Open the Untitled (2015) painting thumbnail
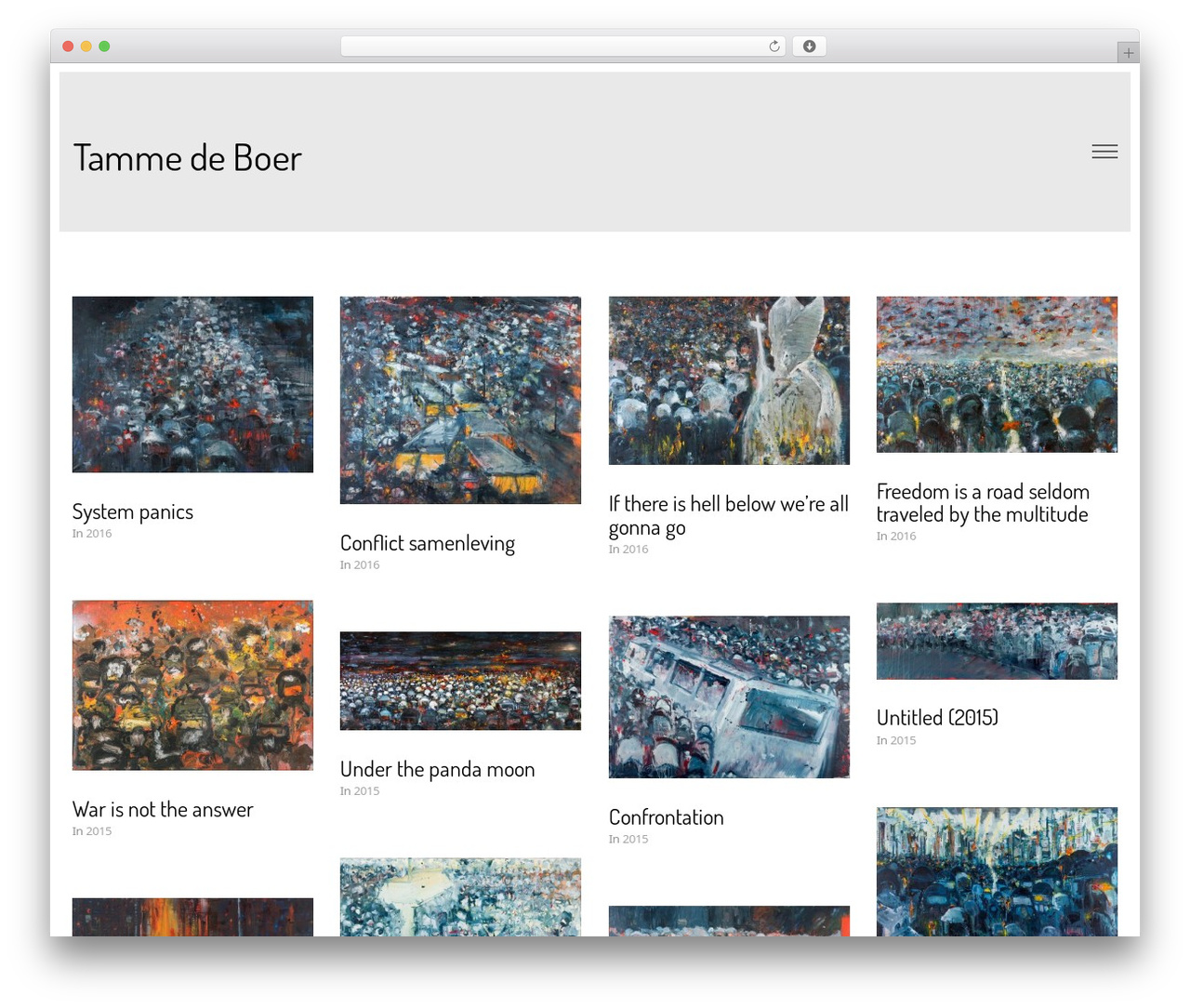The width and height of the screenshot is (1190, 1008). pos(997,641)
